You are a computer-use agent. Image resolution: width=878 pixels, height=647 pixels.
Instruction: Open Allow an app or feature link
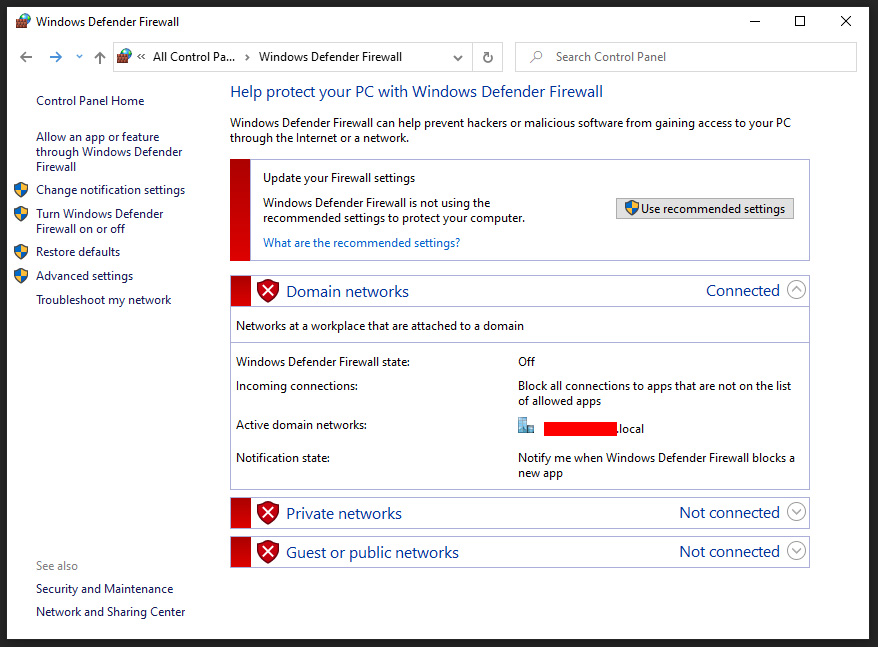click(109, 152)
